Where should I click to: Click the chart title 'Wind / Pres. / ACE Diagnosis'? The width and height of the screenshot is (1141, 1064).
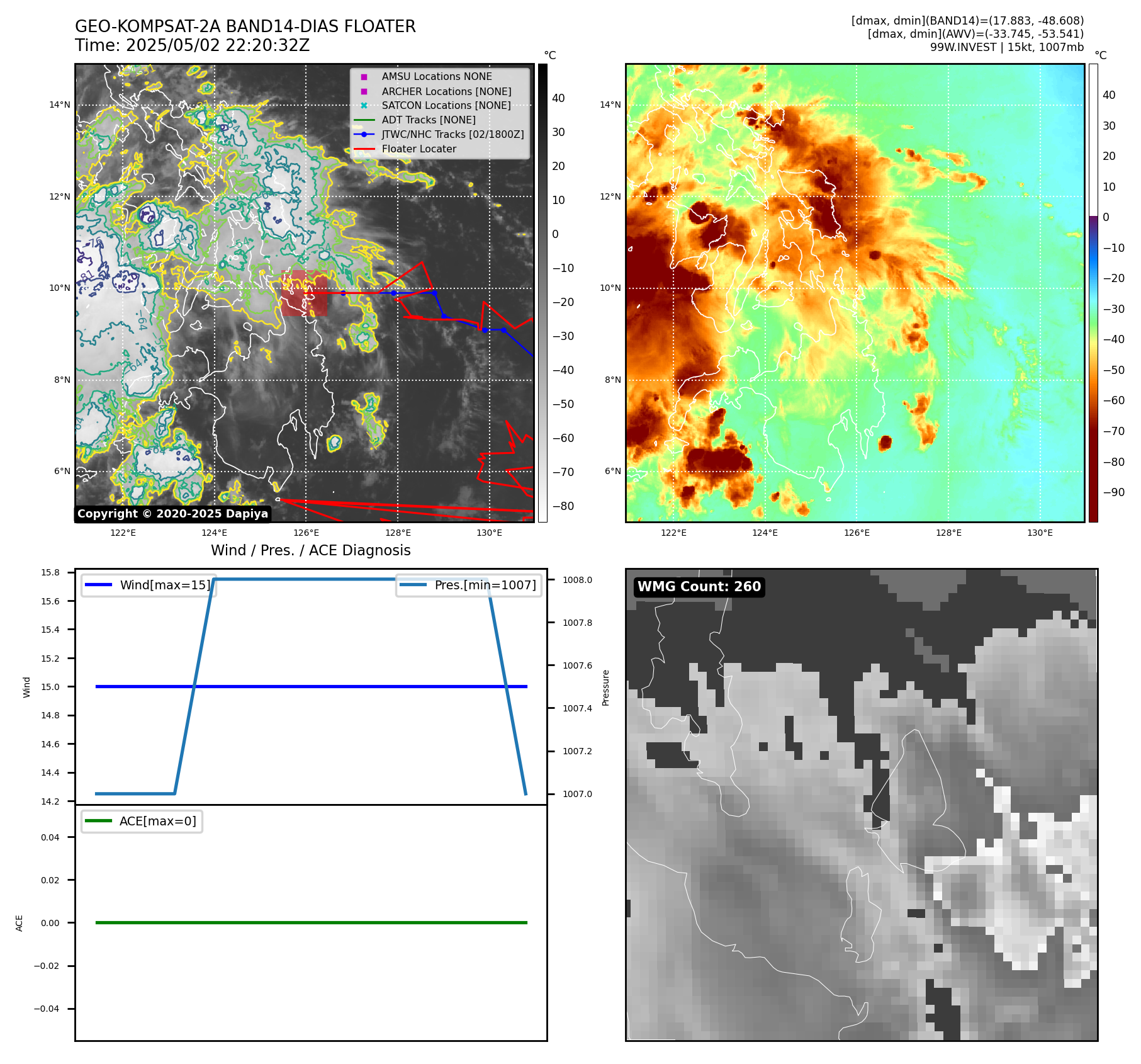pos(311,550)
